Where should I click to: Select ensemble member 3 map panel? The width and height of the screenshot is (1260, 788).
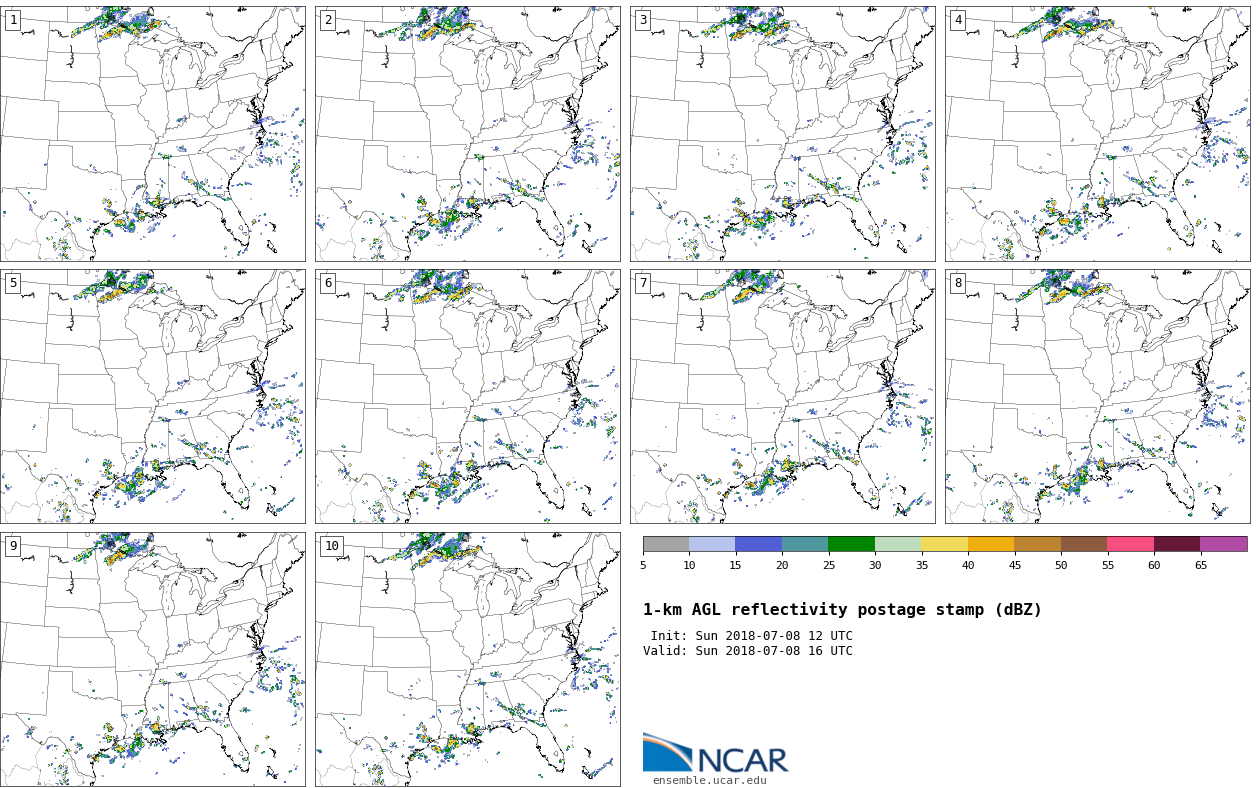[x=782, y=134]
